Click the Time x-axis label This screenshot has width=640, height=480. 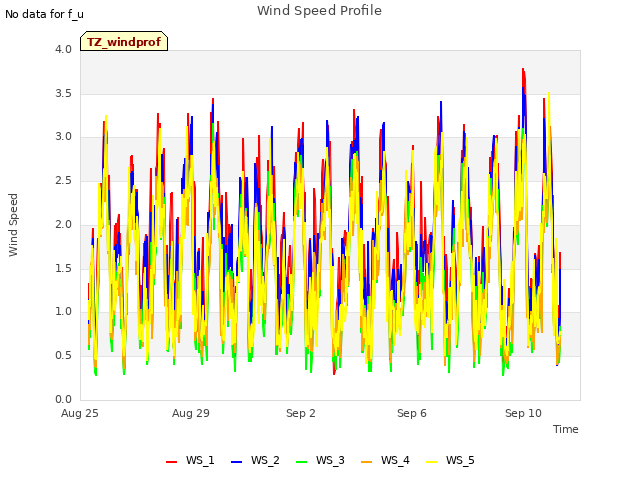(566, 429)
